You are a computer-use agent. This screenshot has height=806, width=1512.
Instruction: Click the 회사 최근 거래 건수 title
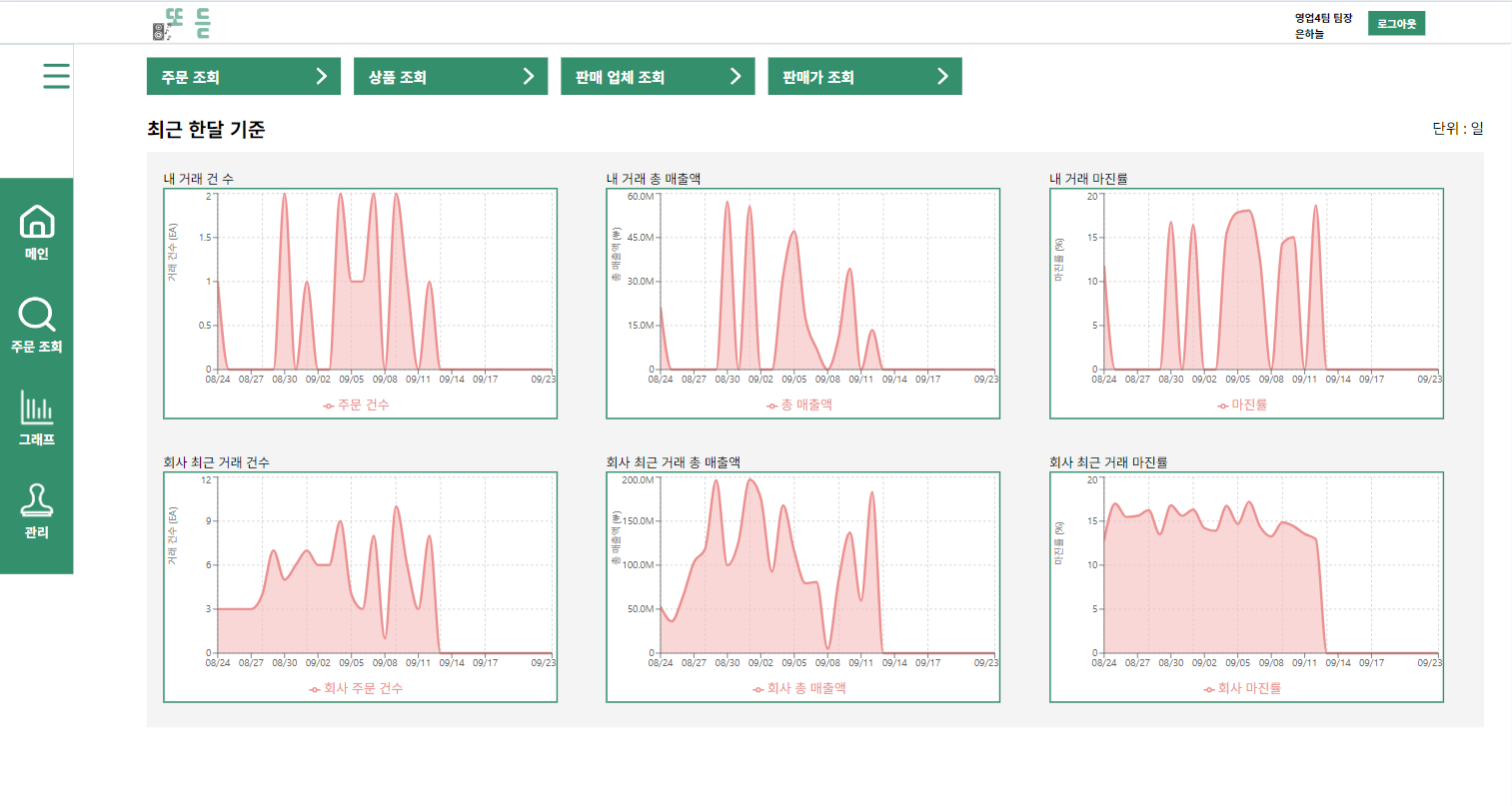click(216, 462)
